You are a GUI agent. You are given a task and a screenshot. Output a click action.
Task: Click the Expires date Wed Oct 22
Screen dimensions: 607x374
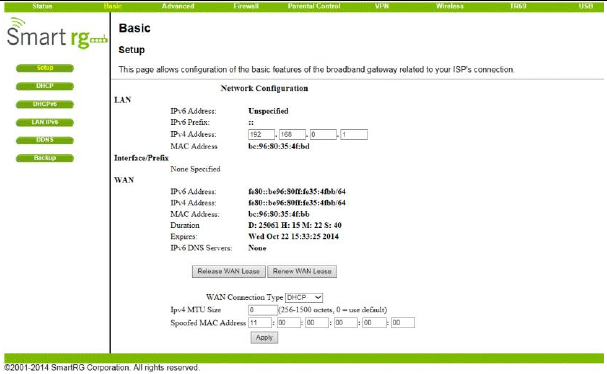[x=293, y=237]
